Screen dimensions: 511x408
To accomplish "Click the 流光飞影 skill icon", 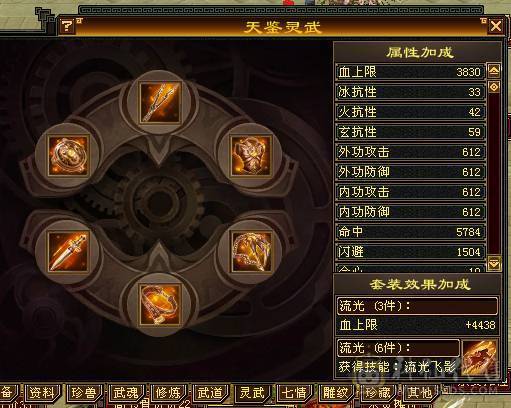I will coord(479,355).
